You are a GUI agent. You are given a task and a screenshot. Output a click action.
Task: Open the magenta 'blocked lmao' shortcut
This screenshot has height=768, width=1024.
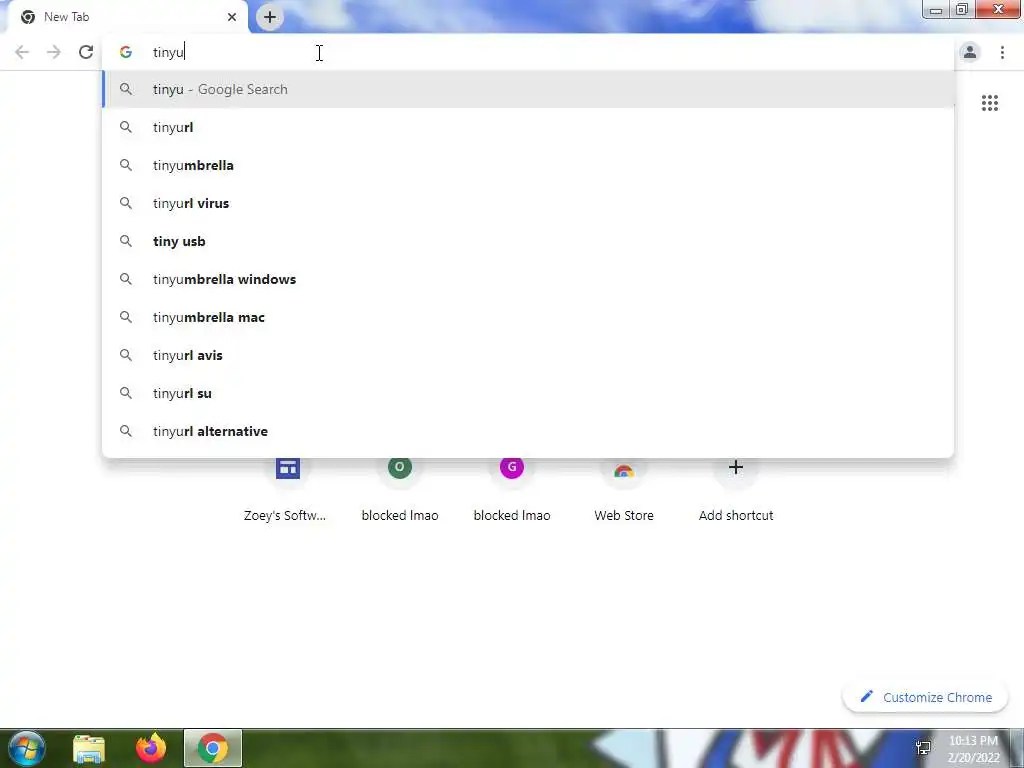(512, 490)
